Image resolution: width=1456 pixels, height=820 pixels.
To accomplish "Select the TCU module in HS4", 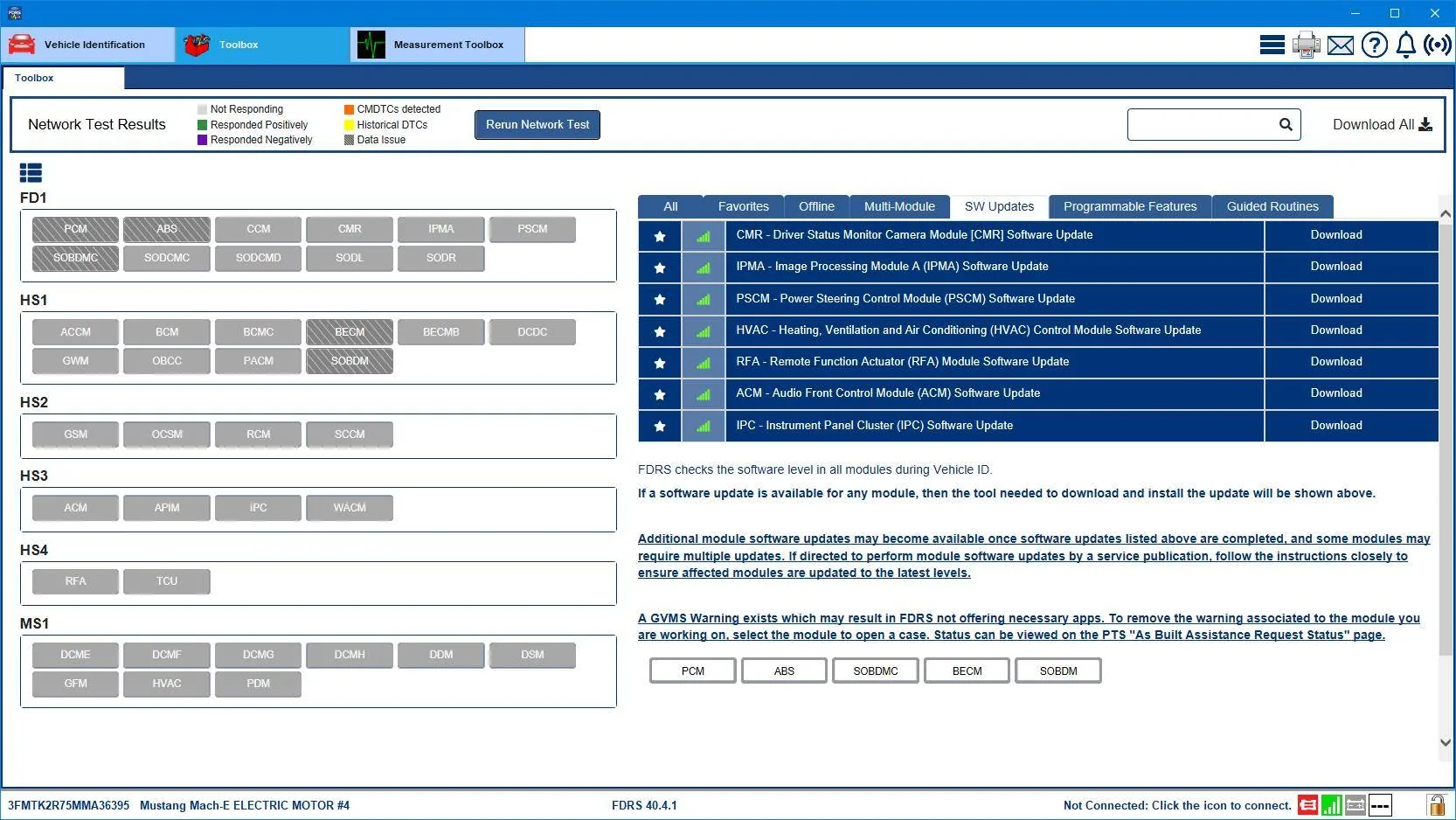I will [x=167, y=581].
